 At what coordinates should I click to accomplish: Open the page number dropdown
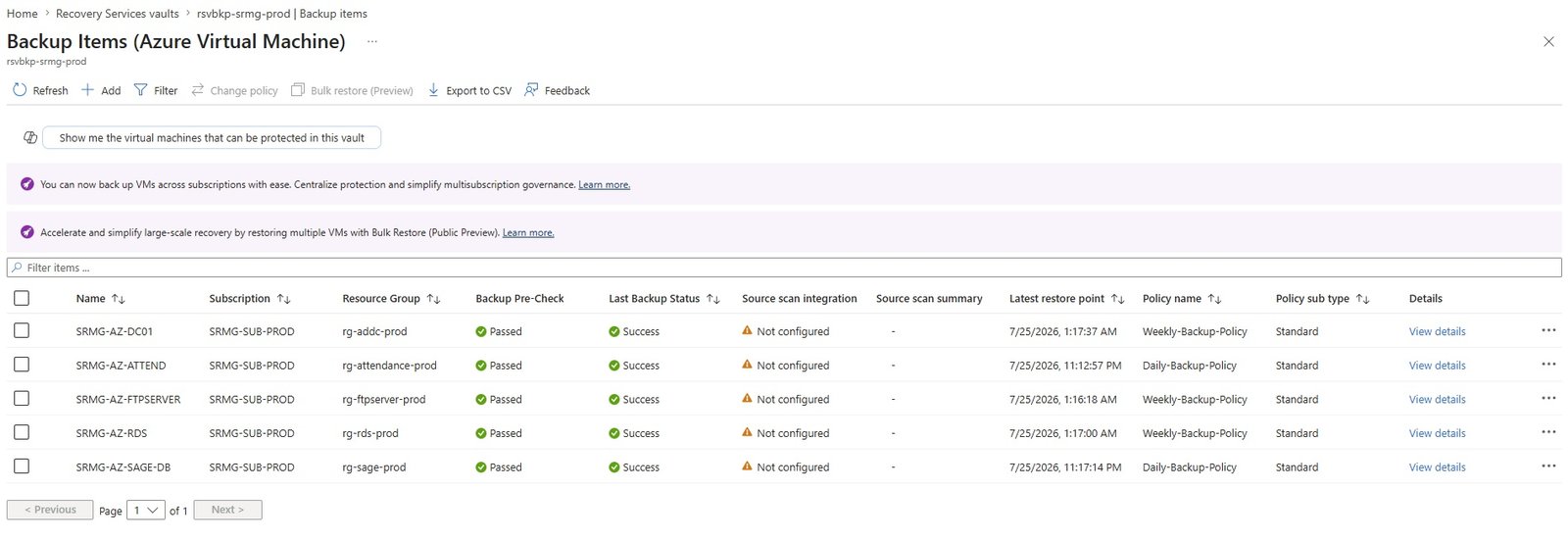point(146,511)
